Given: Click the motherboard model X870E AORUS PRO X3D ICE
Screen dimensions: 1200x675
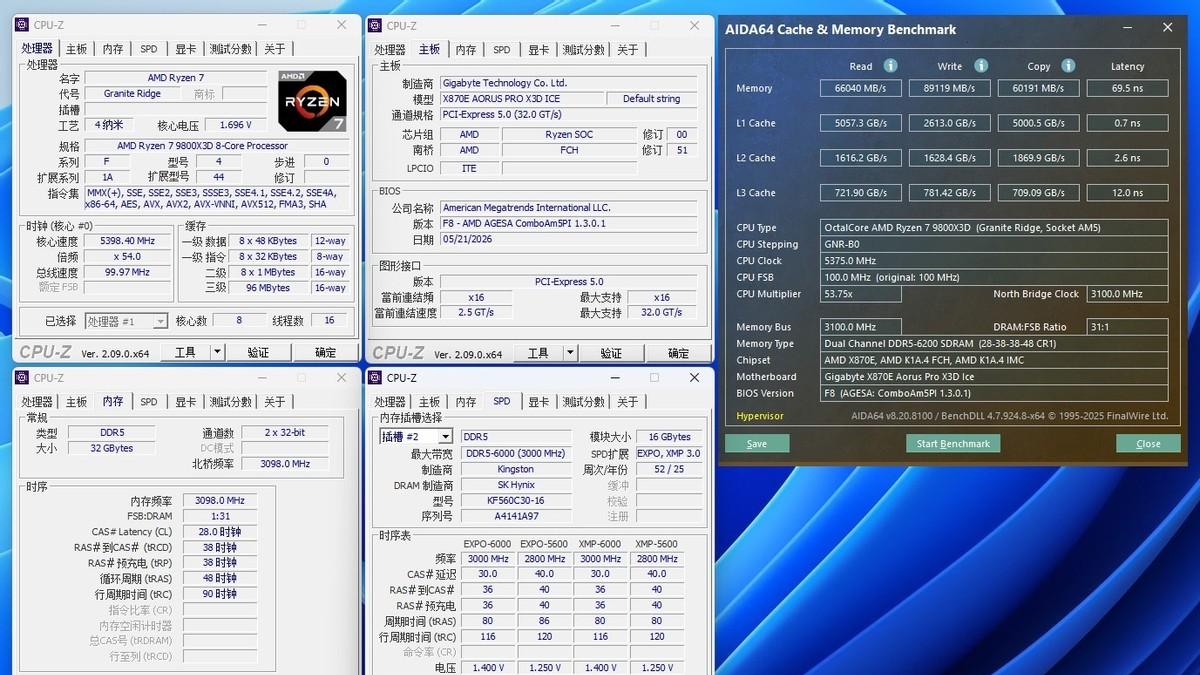Looking at the screenshot, I should tap(523, 99).
